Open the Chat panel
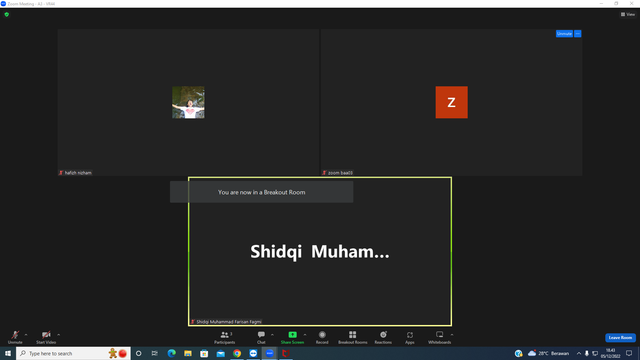Image resolution: width=640 pixels, height=360 pixels. pos(261,337)
